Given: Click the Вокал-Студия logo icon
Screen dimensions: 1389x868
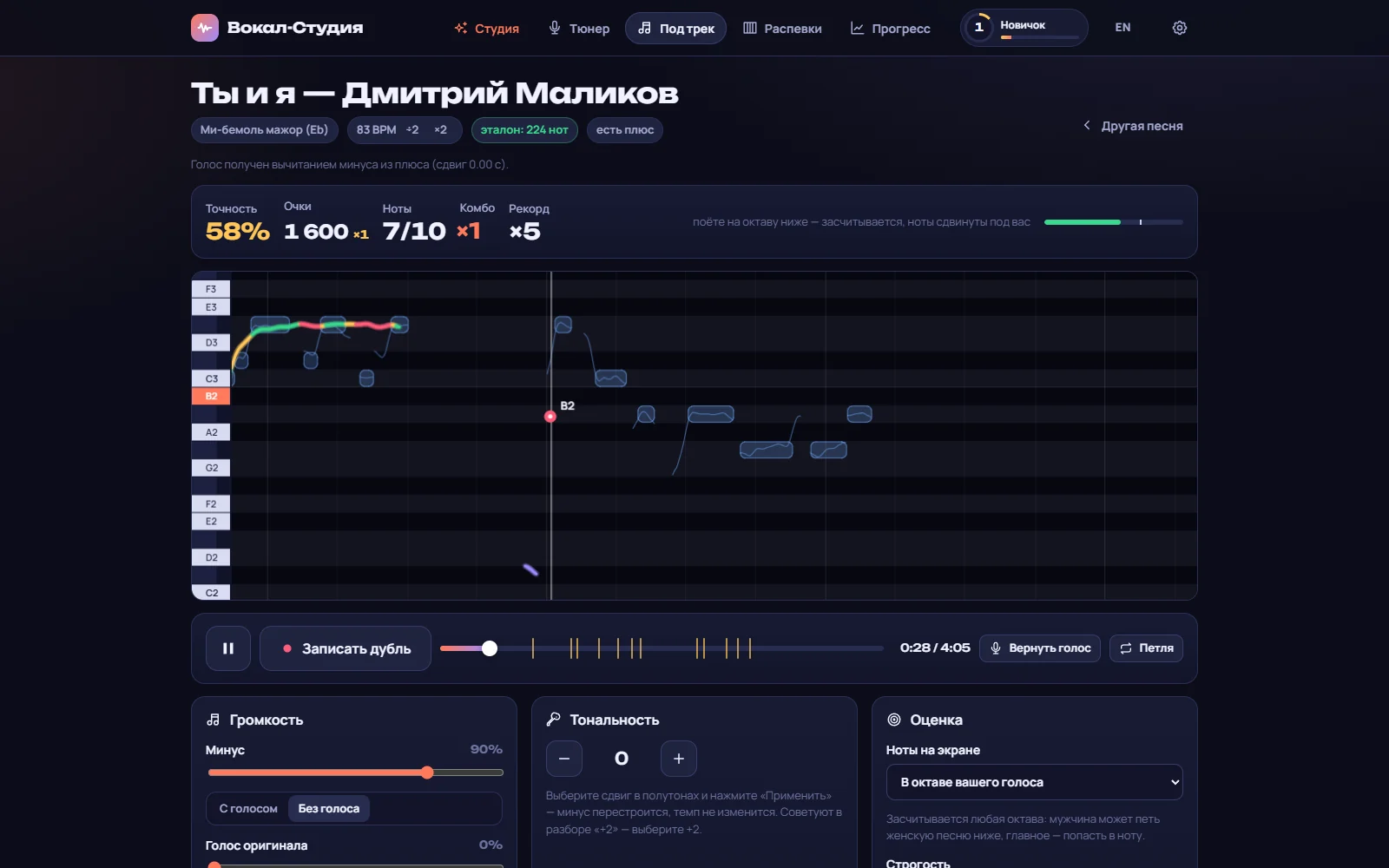Looking at the screenshot, I should point(205,28).
